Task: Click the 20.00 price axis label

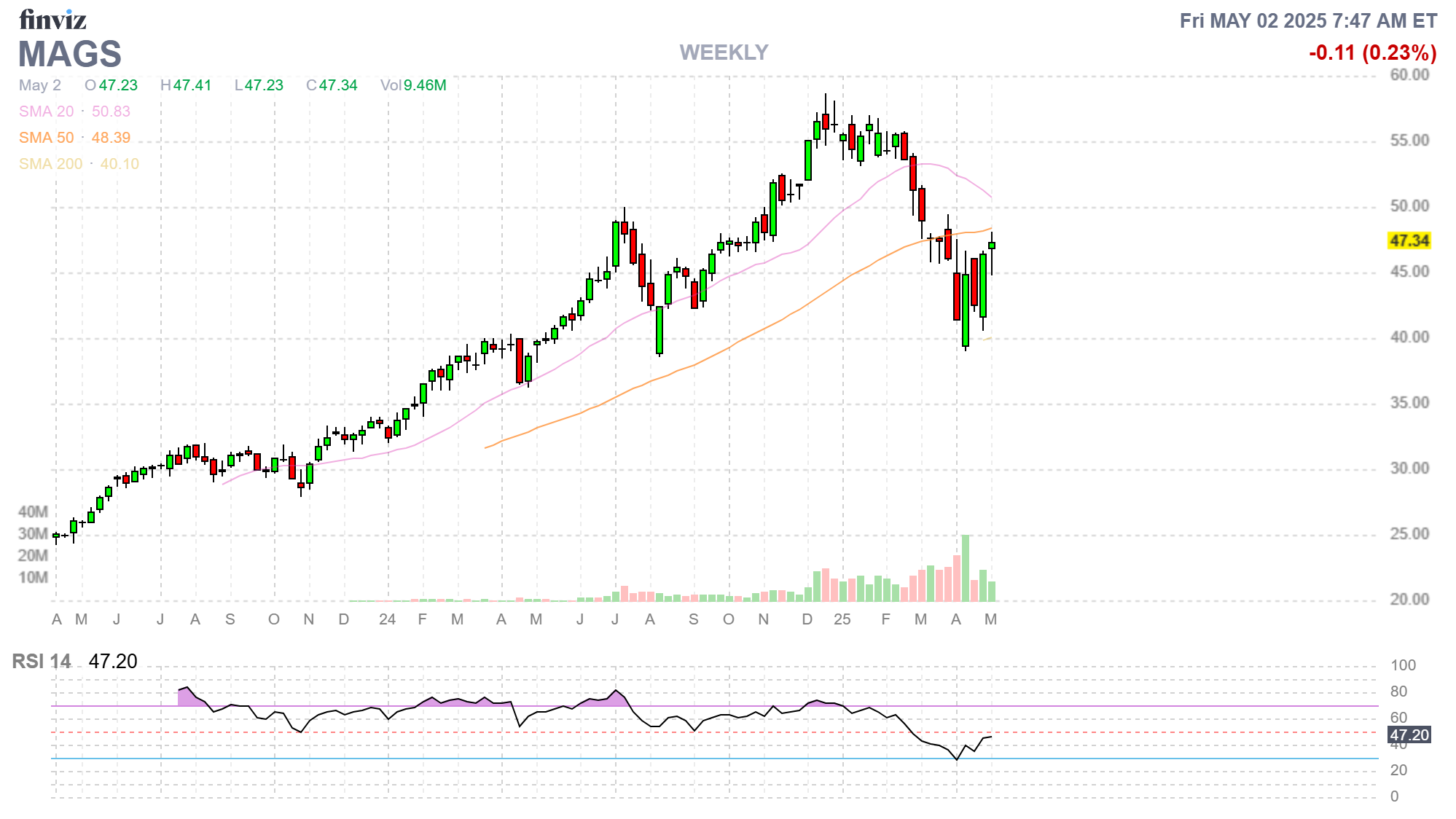Action: (1409, 600)
